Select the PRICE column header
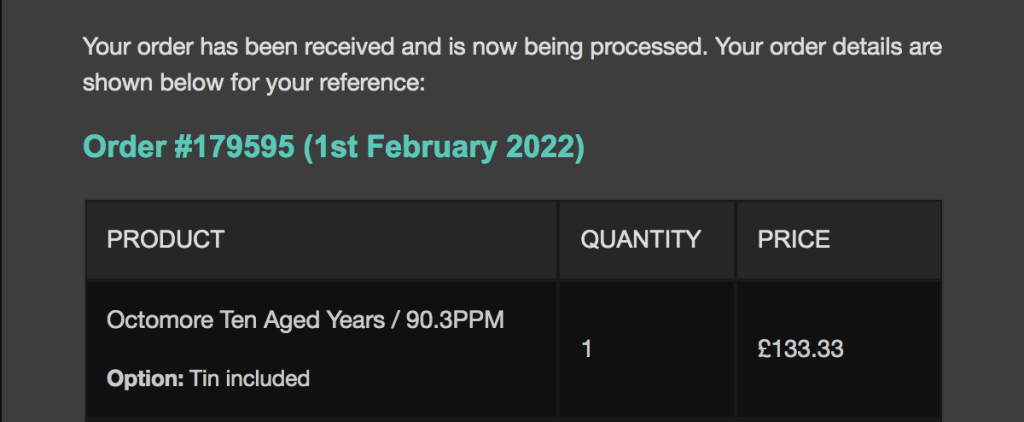Screen dimensions: 1024x422 point(794,240)
